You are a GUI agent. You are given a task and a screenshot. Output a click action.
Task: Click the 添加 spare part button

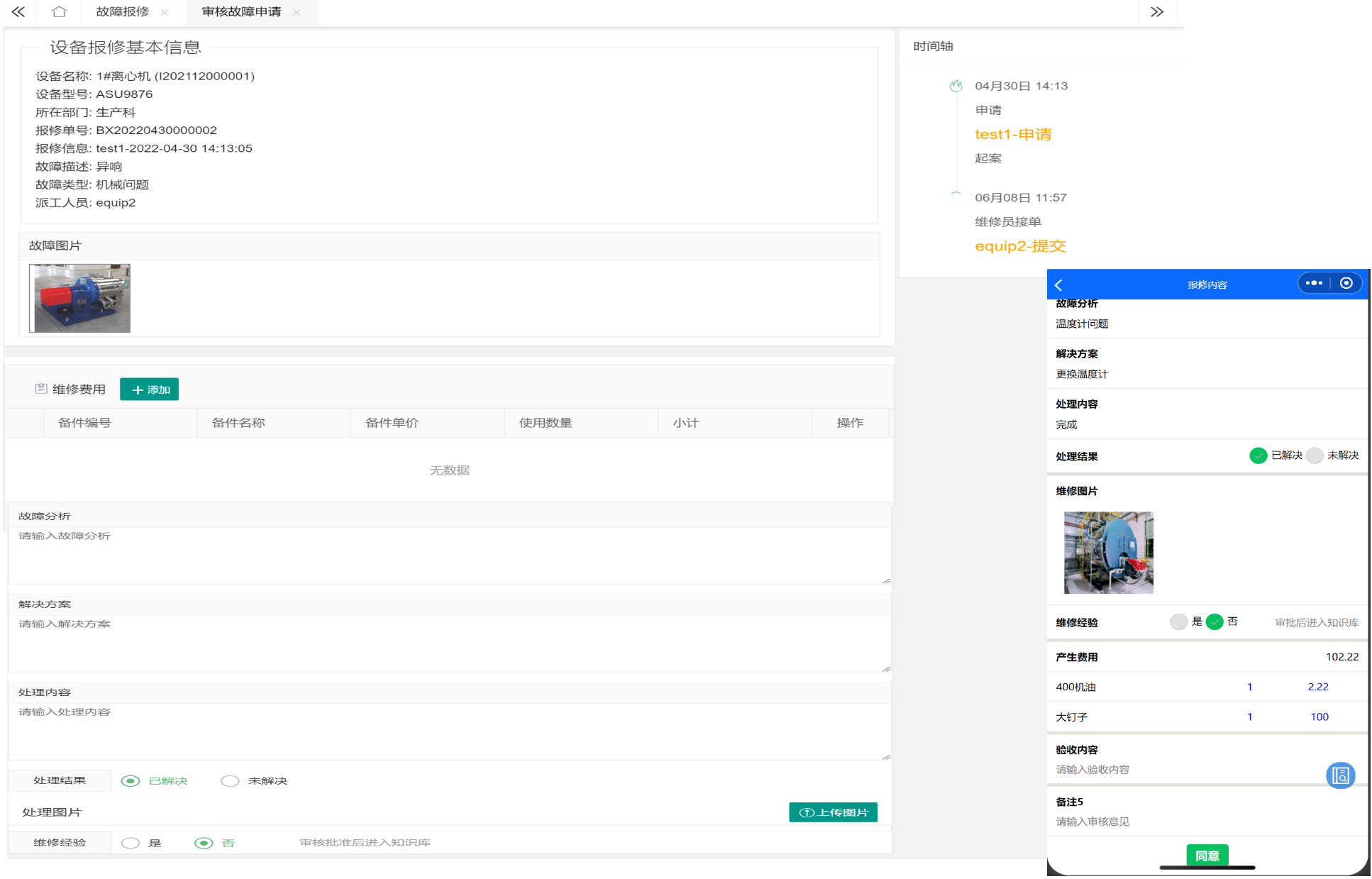(x=150, y=389)
